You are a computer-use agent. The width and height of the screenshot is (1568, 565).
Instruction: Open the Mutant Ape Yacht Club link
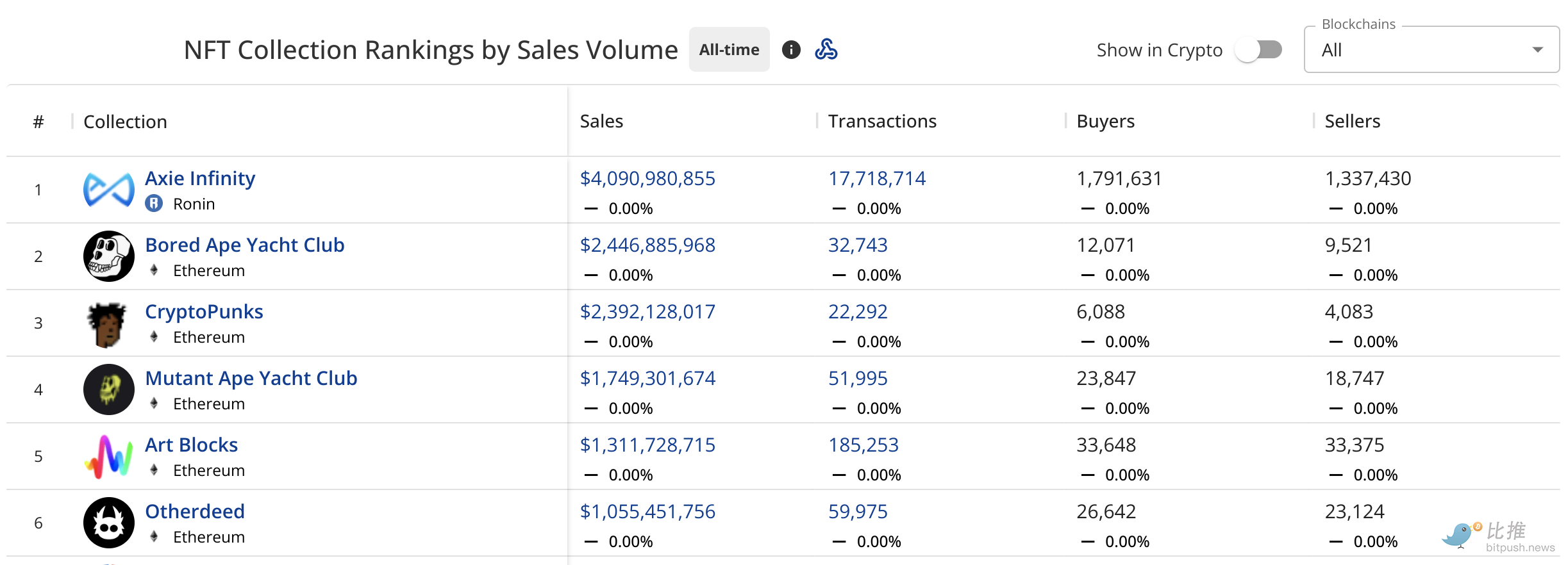[251, 378]
